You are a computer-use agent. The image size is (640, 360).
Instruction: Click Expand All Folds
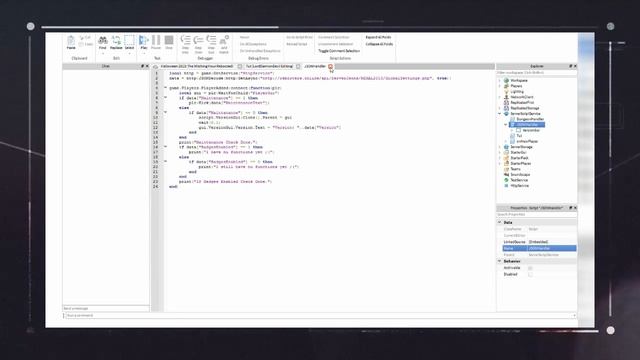click(378, 37)
